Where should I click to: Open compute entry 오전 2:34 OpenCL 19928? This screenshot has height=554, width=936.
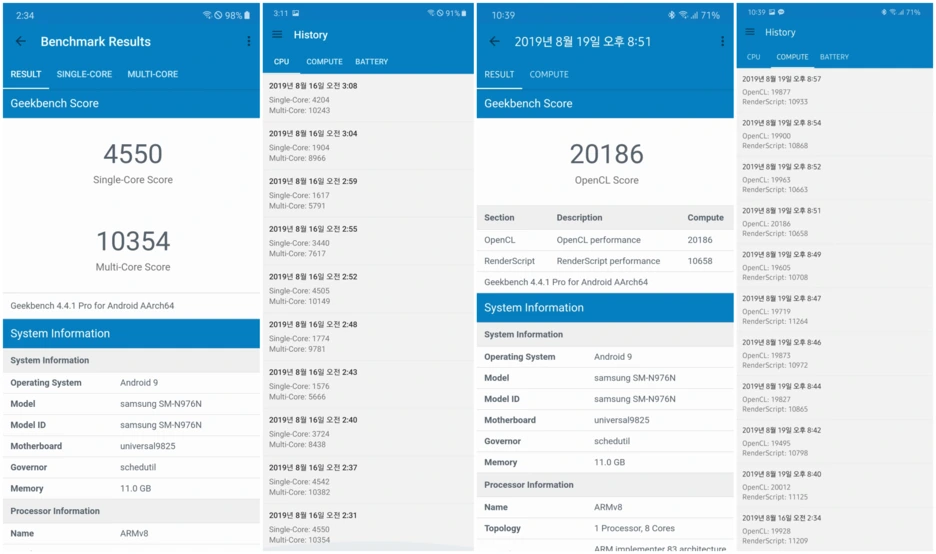(835, 529)
